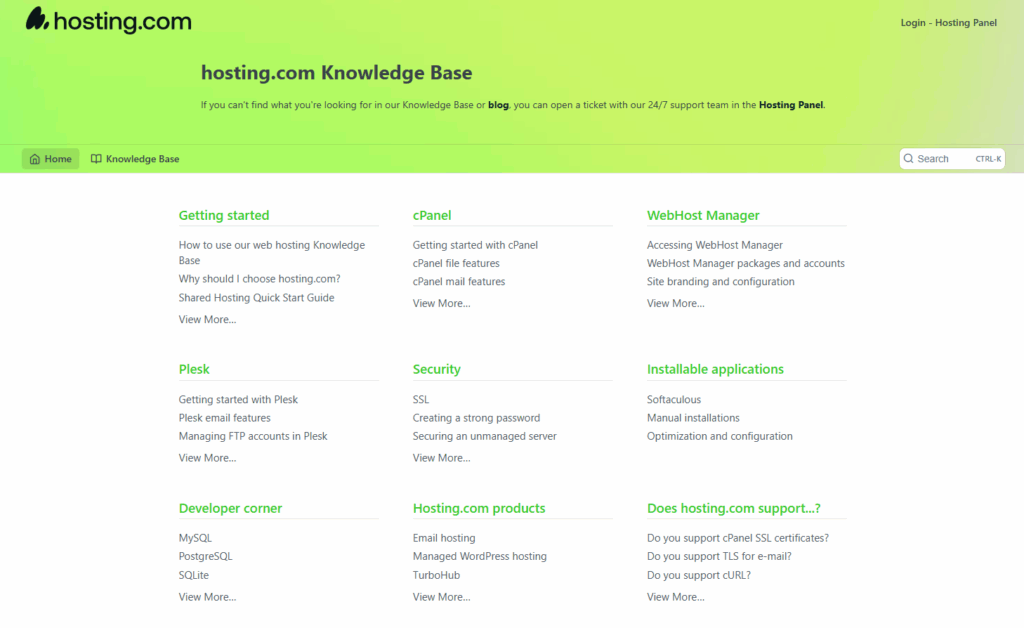Open the Softaculous link
Image resolution: width=1024 pixels, height=628 pixels.
tap(673, 400)
